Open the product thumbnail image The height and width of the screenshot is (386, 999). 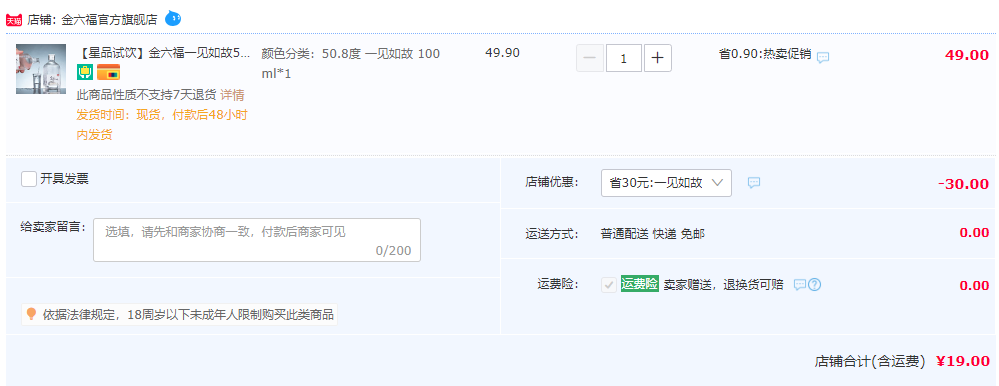41,69
